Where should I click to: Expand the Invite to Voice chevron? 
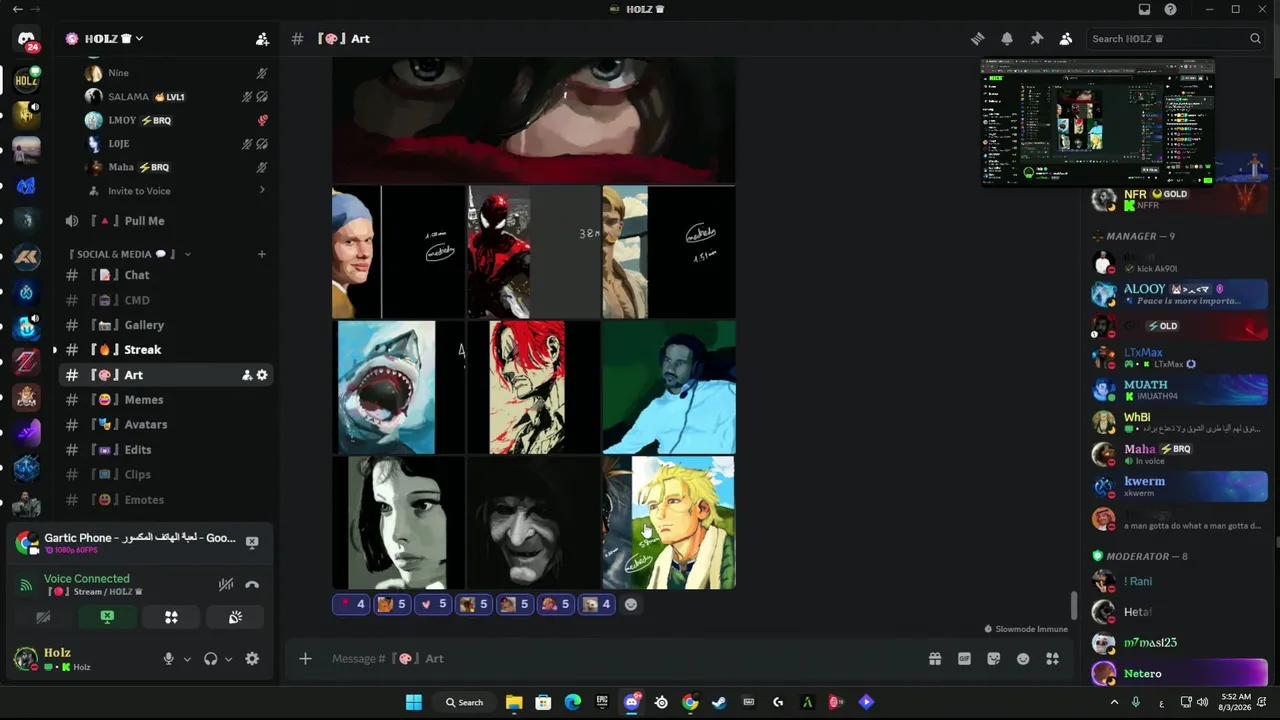point(262,191)
